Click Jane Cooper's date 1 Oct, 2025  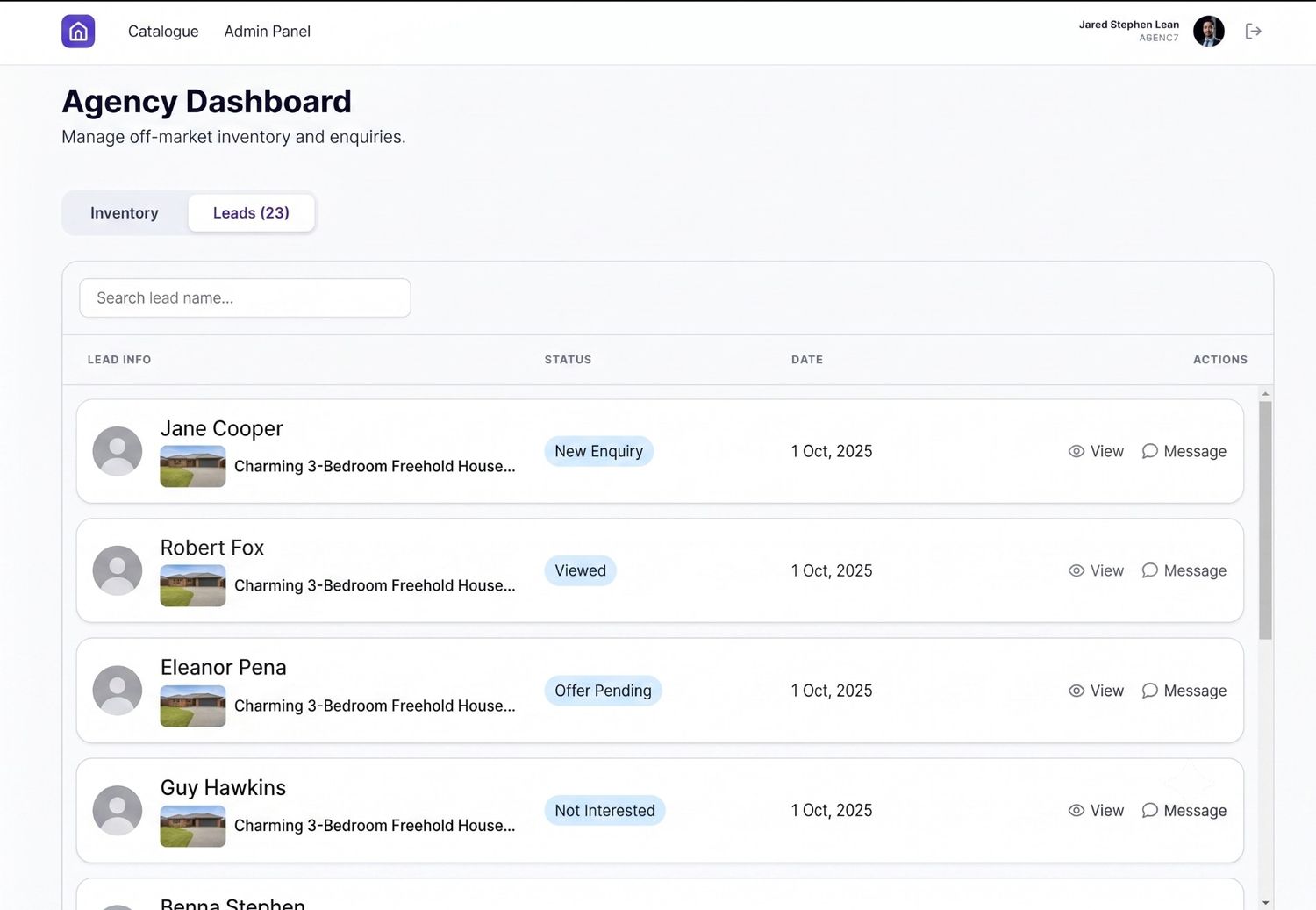click(x=832, y=451)
